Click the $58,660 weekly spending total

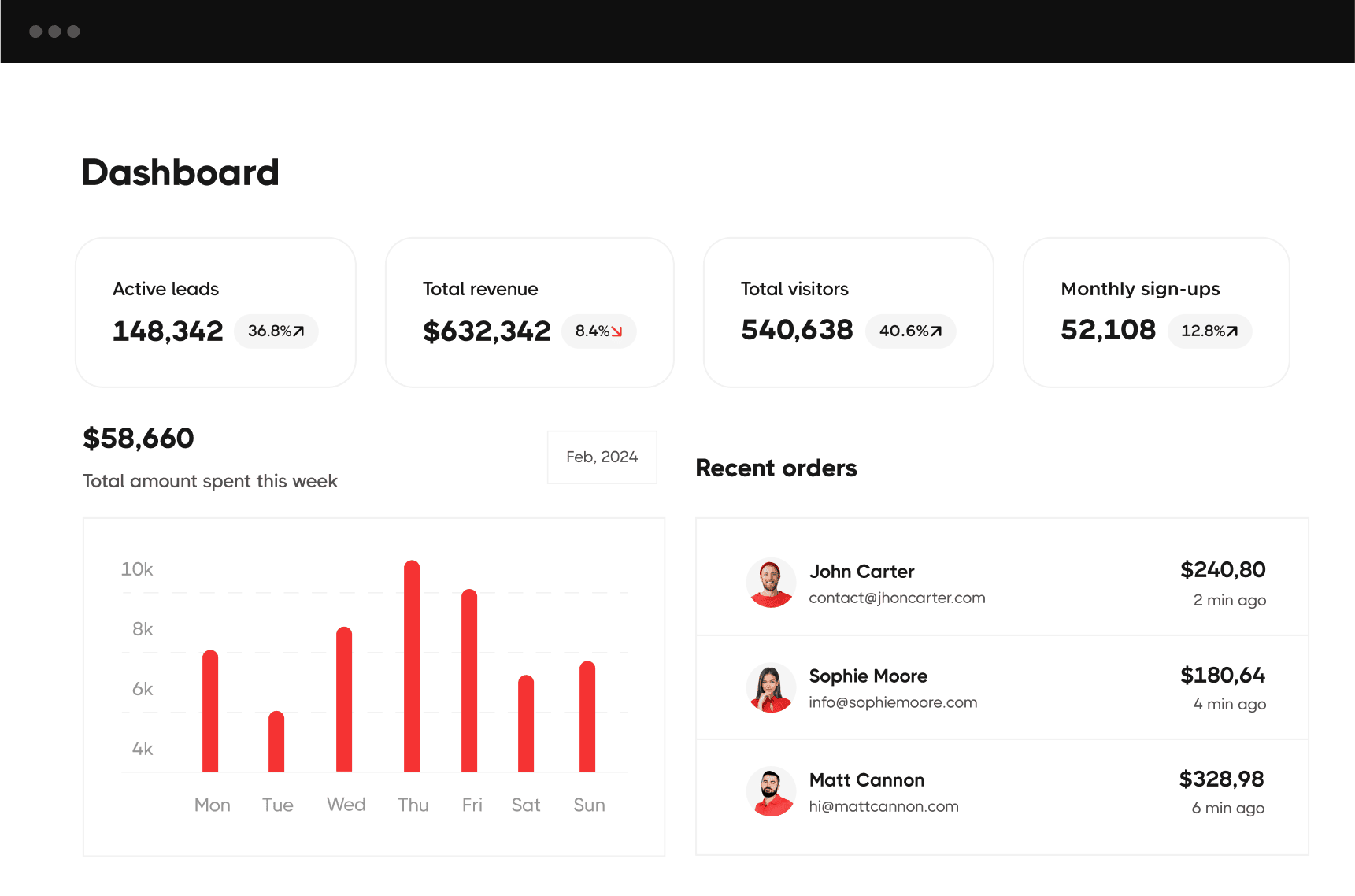click(138, 438)
